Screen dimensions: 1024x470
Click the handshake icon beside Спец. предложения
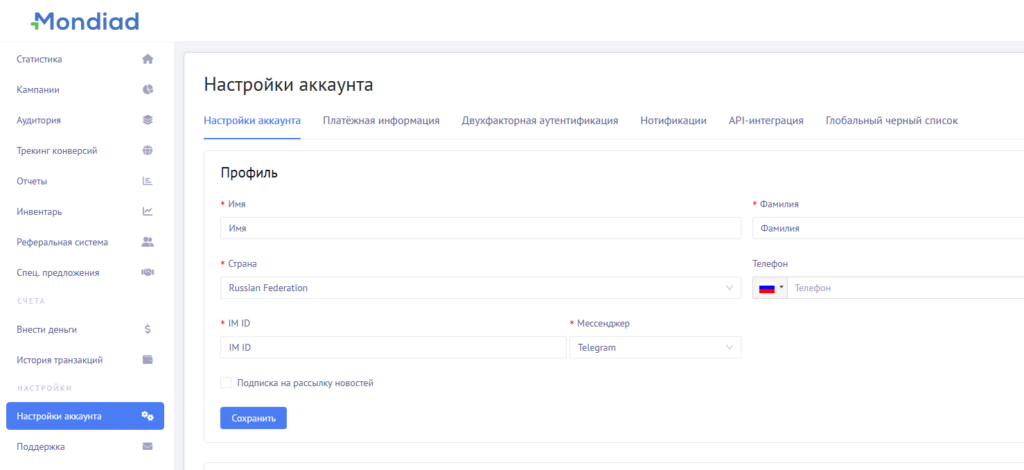coord(148,272)
